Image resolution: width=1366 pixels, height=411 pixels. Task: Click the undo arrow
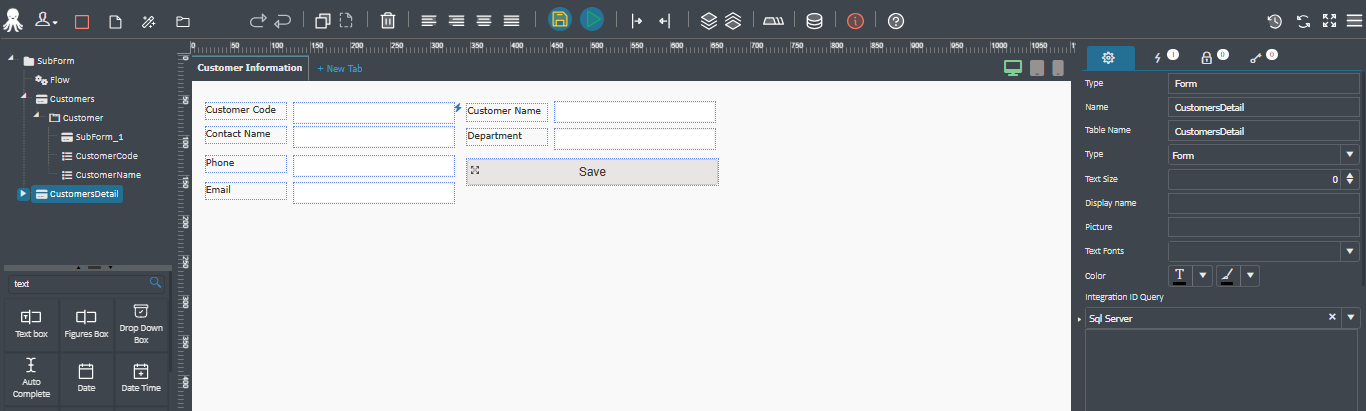283,21
